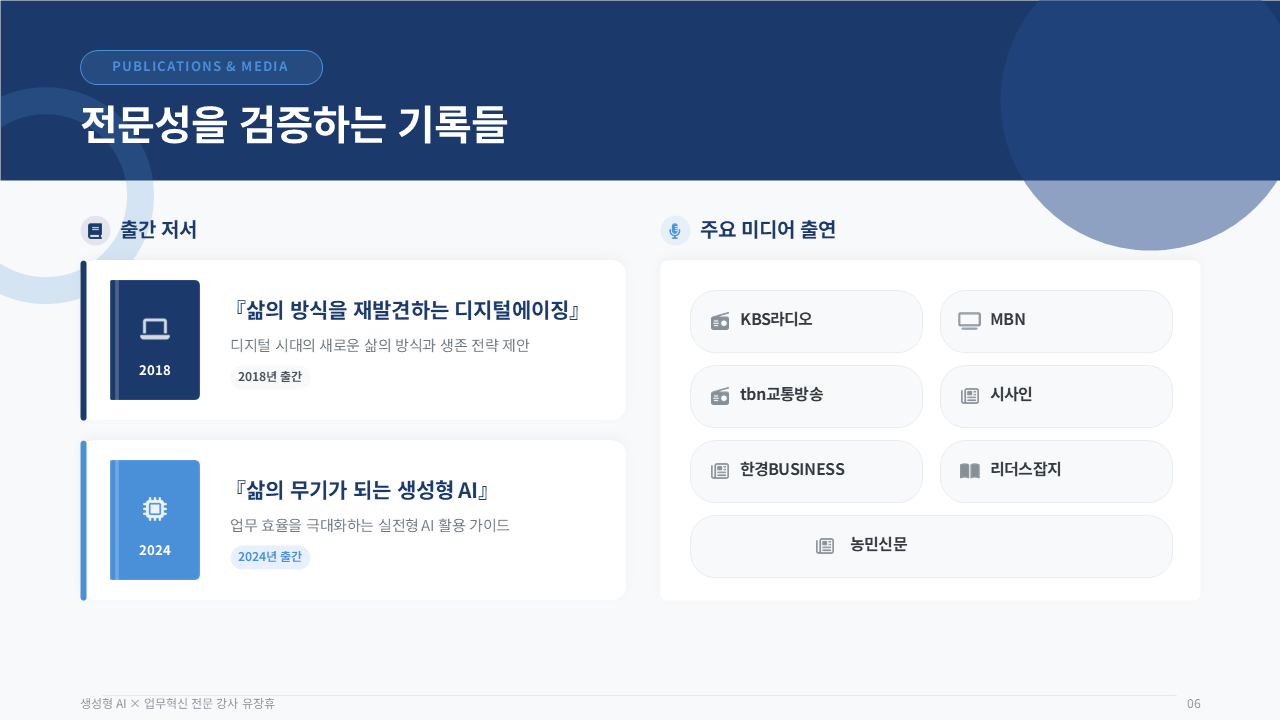Click the chip icon on the 2024 book cover

pyautogui.click(x=155, y=509)
